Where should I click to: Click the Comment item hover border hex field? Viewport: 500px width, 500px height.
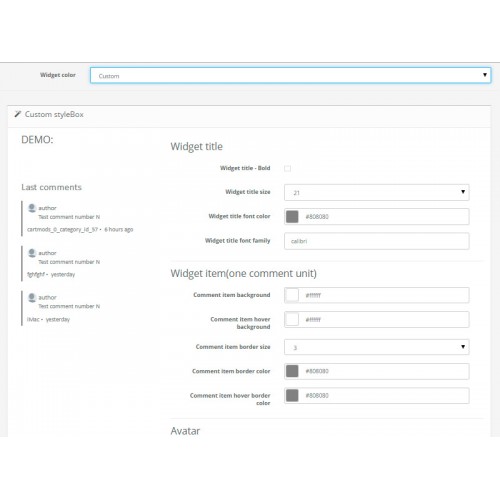click(384, 395)
